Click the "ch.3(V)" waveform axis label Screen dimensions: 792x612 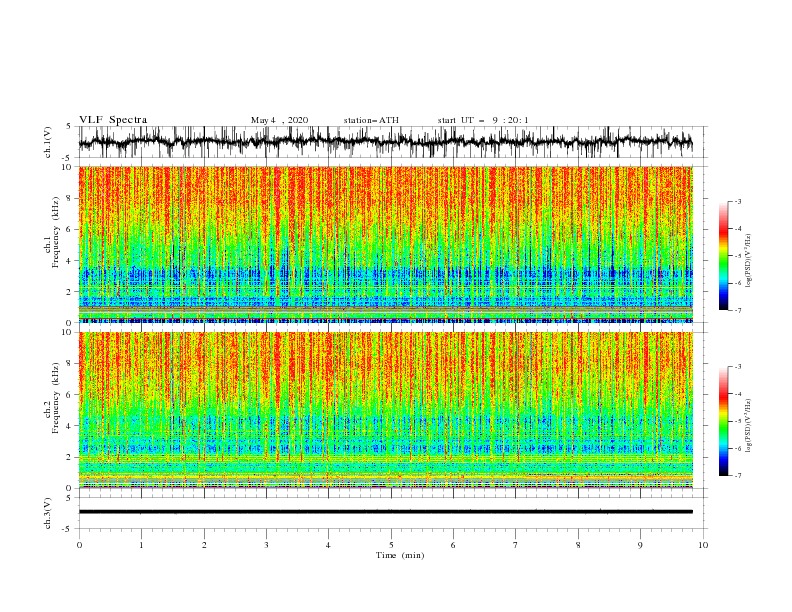point(48,513)
